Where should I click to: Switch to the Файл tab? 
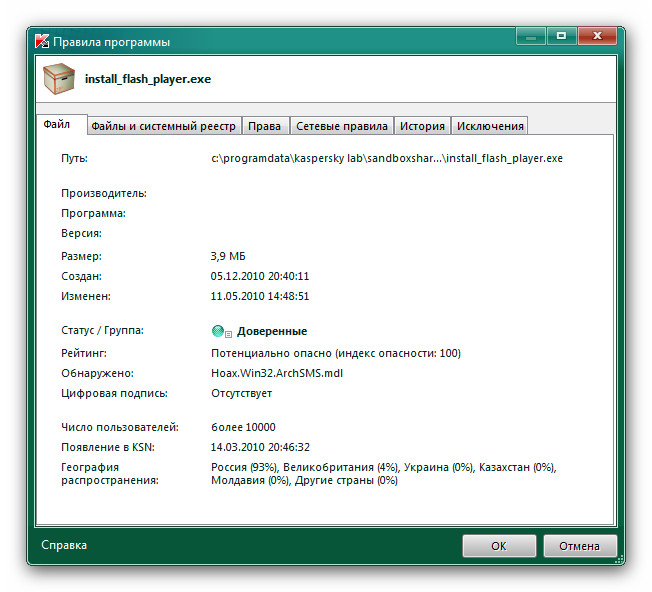point(57,125)
